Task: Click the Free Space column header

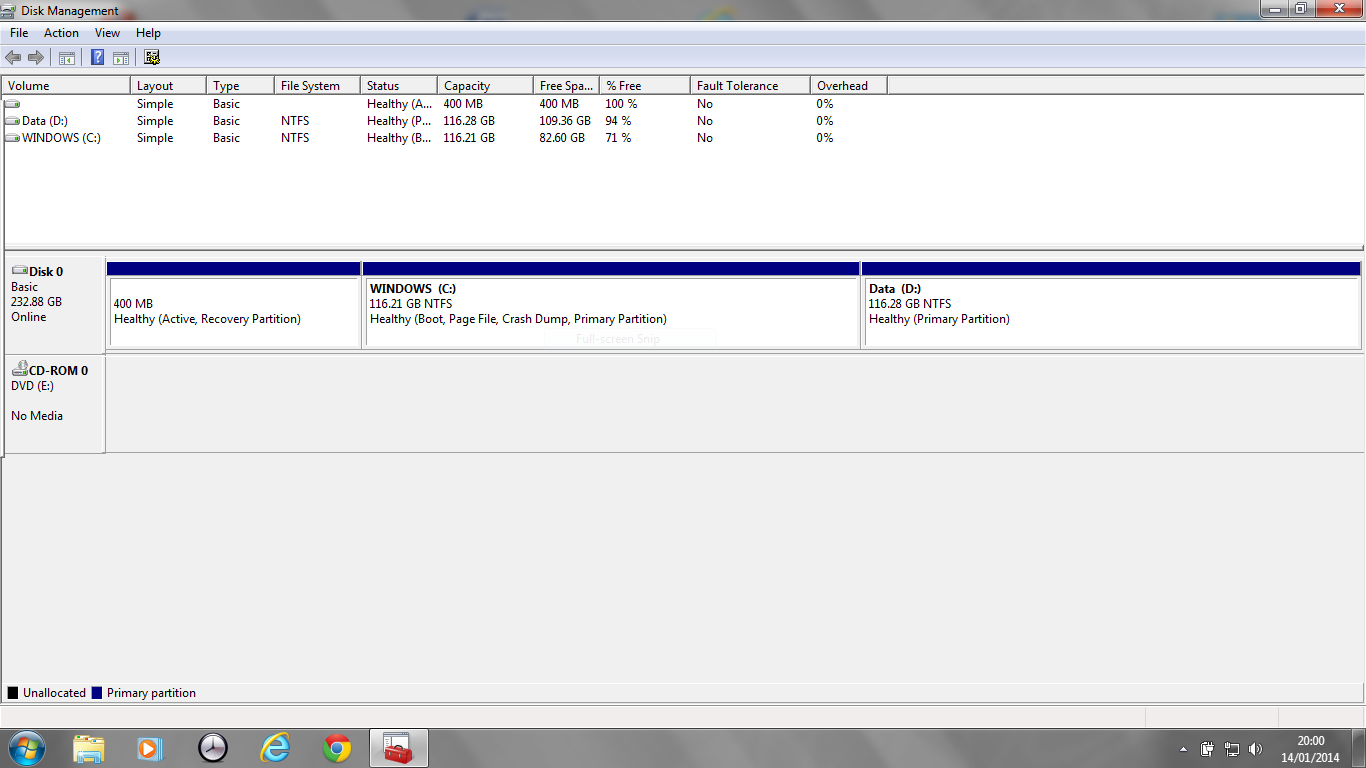Action: (x=566, y=86)
